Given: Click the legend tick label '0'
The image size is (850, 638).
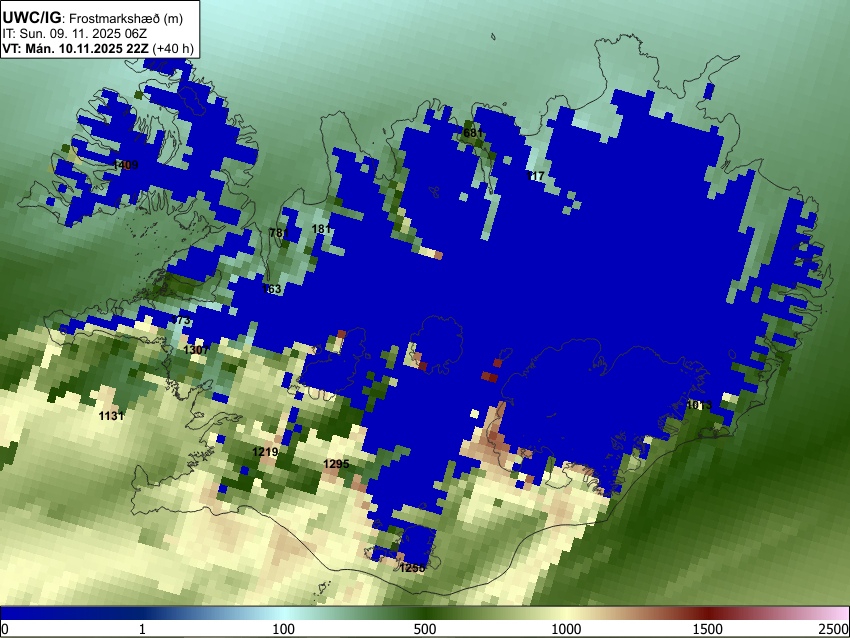Looking at the screenshot, I should tap(5, 629).
